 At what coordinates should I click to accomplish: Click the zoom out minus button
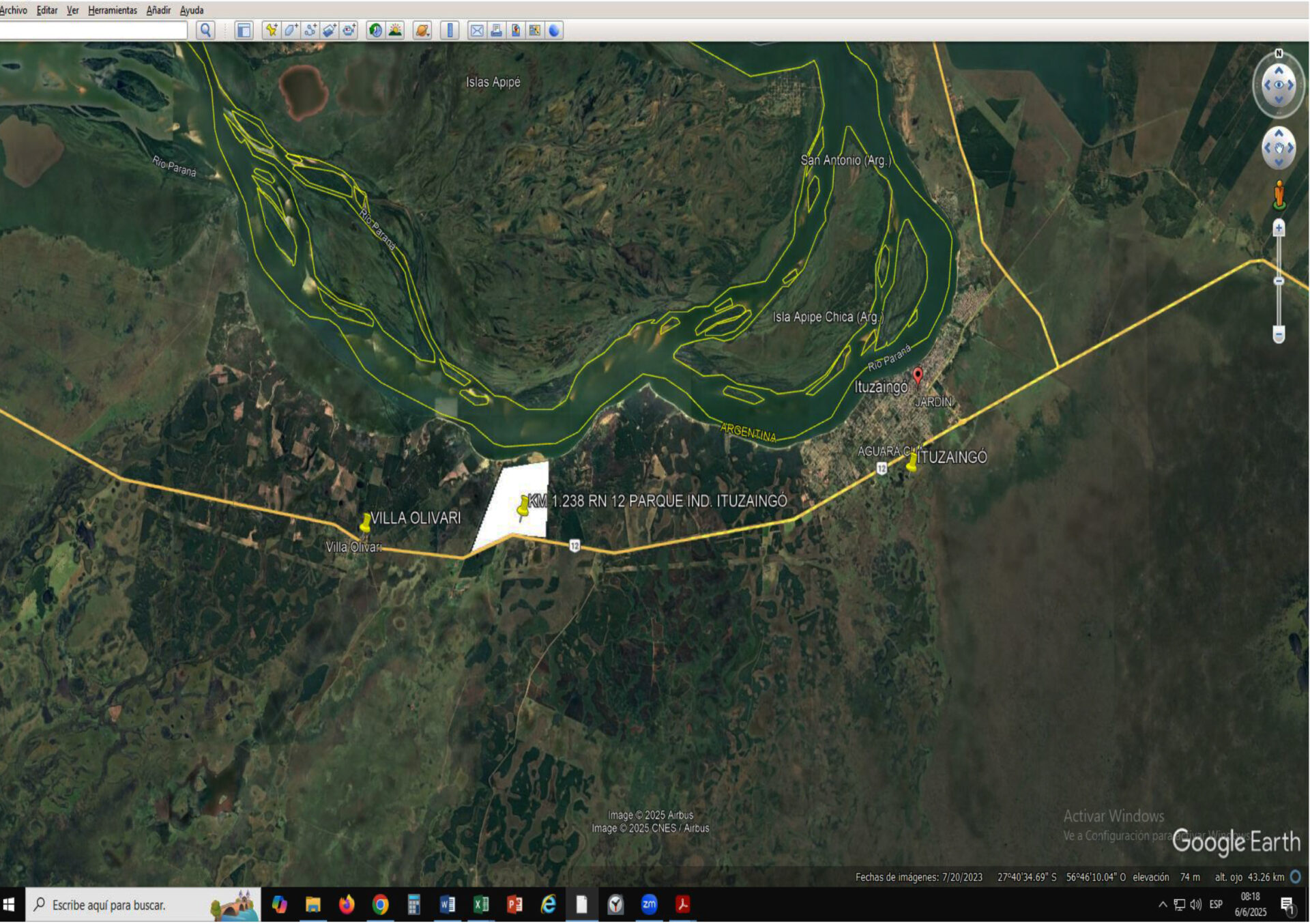(x=1279, y=334)
